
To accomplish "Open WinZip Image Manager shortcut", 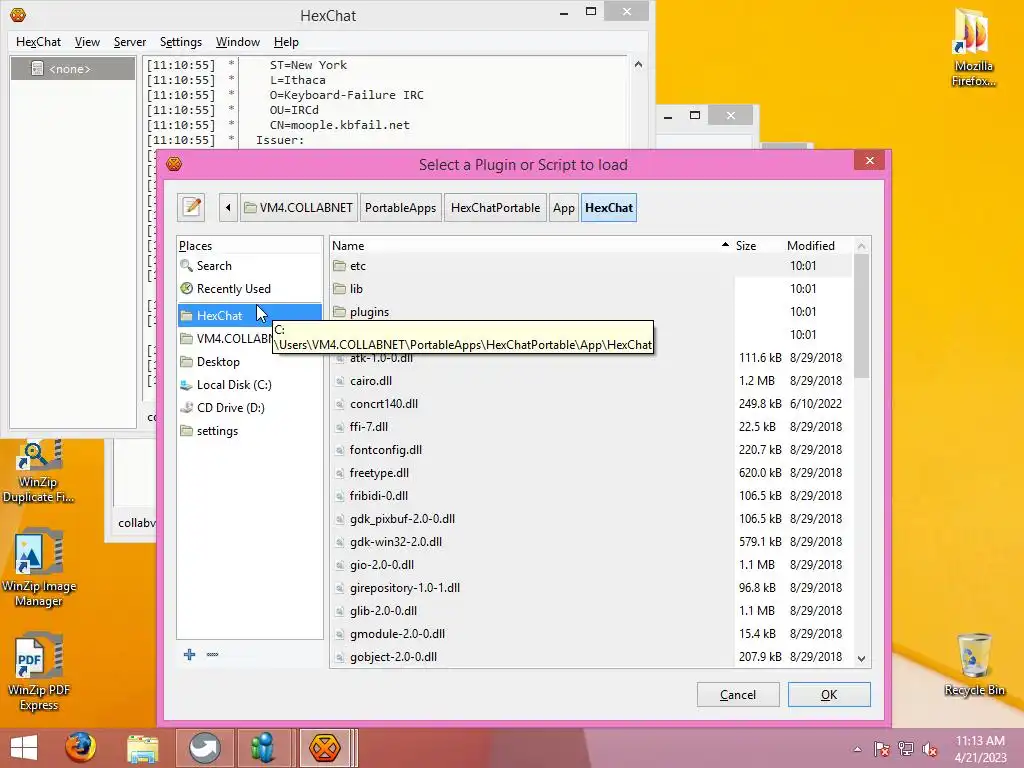I will coord(39,568).
